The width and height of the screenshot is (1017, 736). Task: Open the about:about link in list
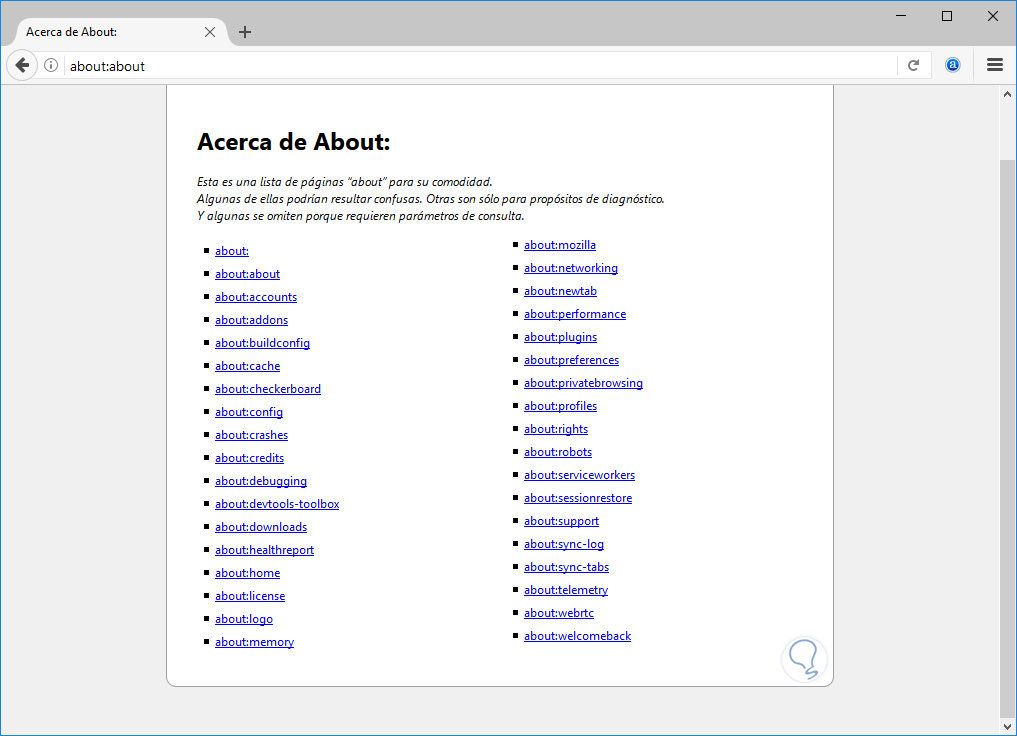(x=247, y=274)
